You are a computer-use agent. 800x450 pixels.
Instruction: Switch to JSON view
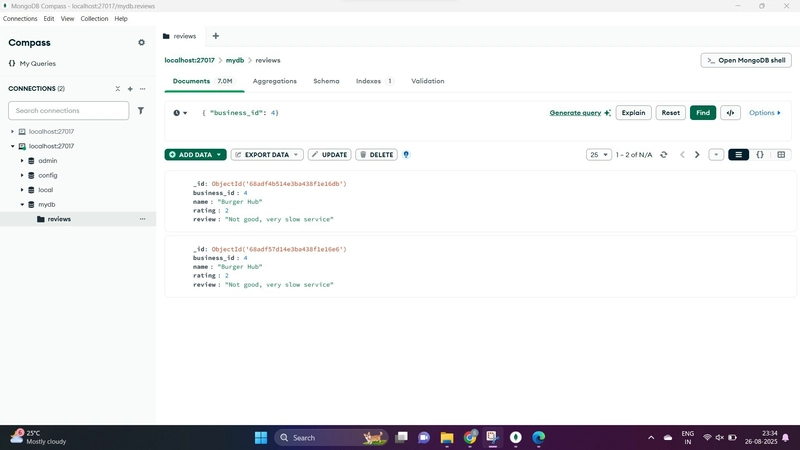click(x=760, y=155)
